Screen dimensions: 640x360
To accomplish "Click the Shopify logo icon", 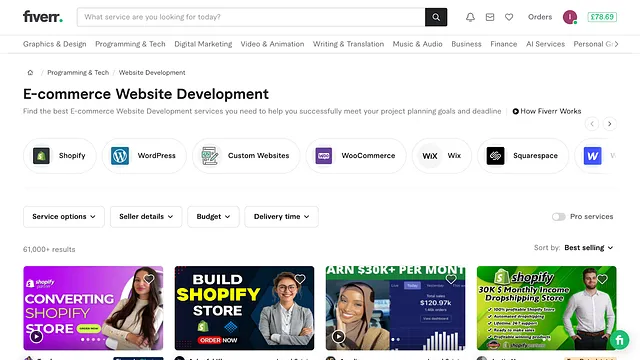I will (x=41, y=156).
